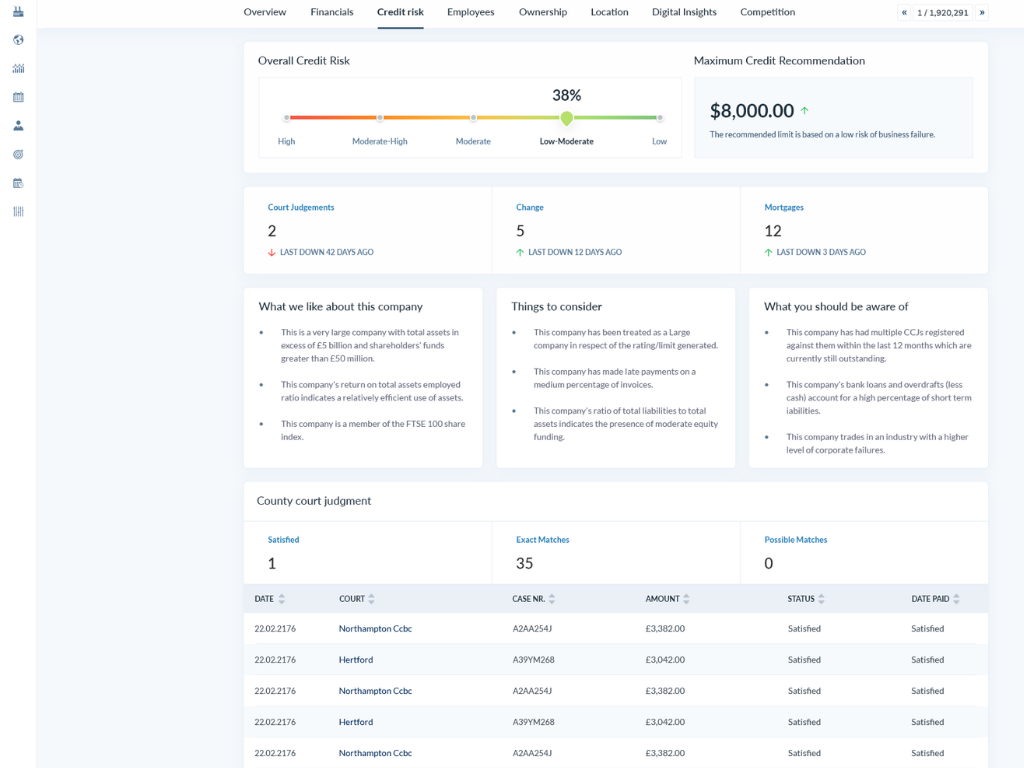Open the factory icon in the sidebar

point(18,12)
